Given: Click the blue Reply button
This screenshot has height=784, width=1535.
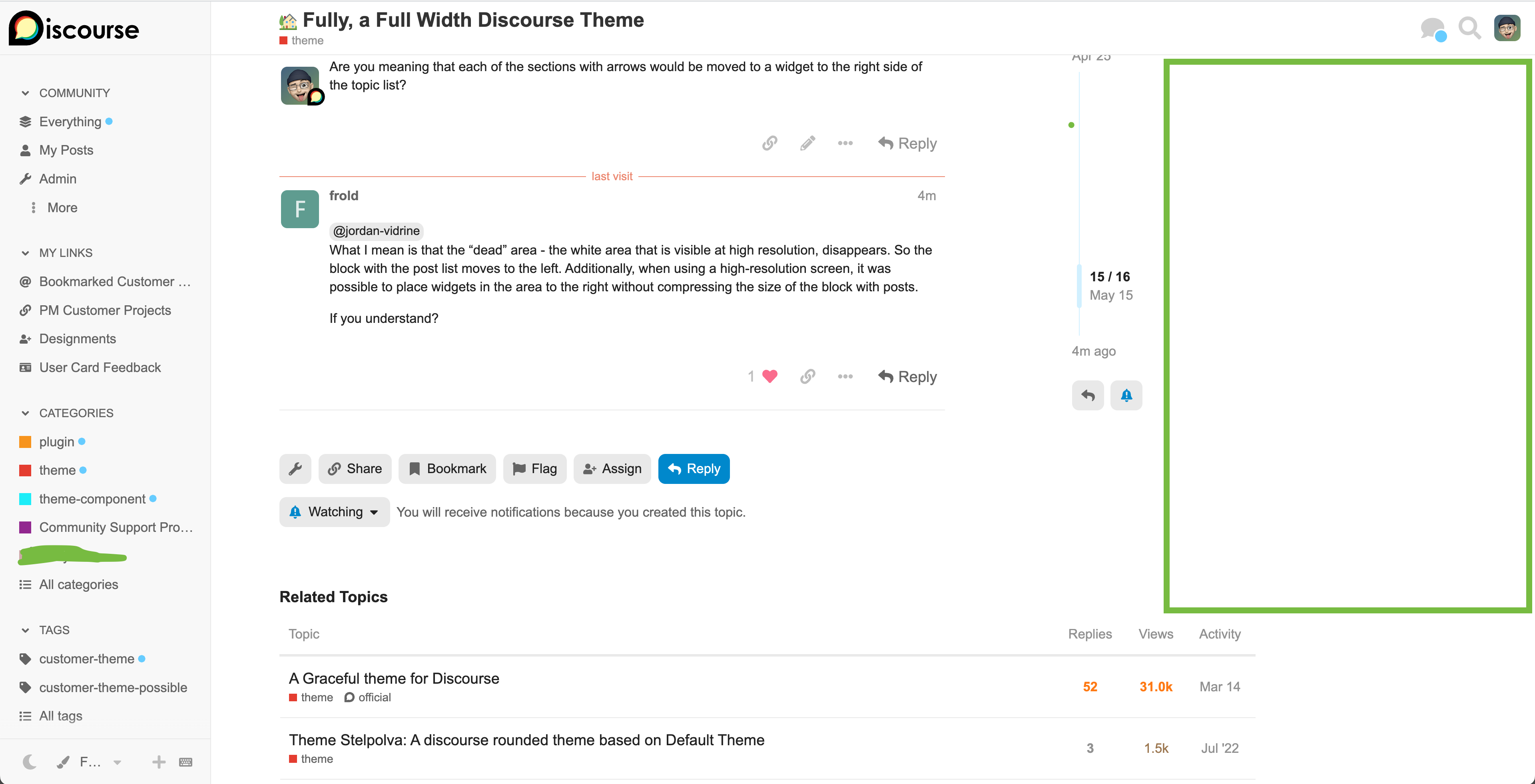Looking at the screenshot, I should point(694,469).
